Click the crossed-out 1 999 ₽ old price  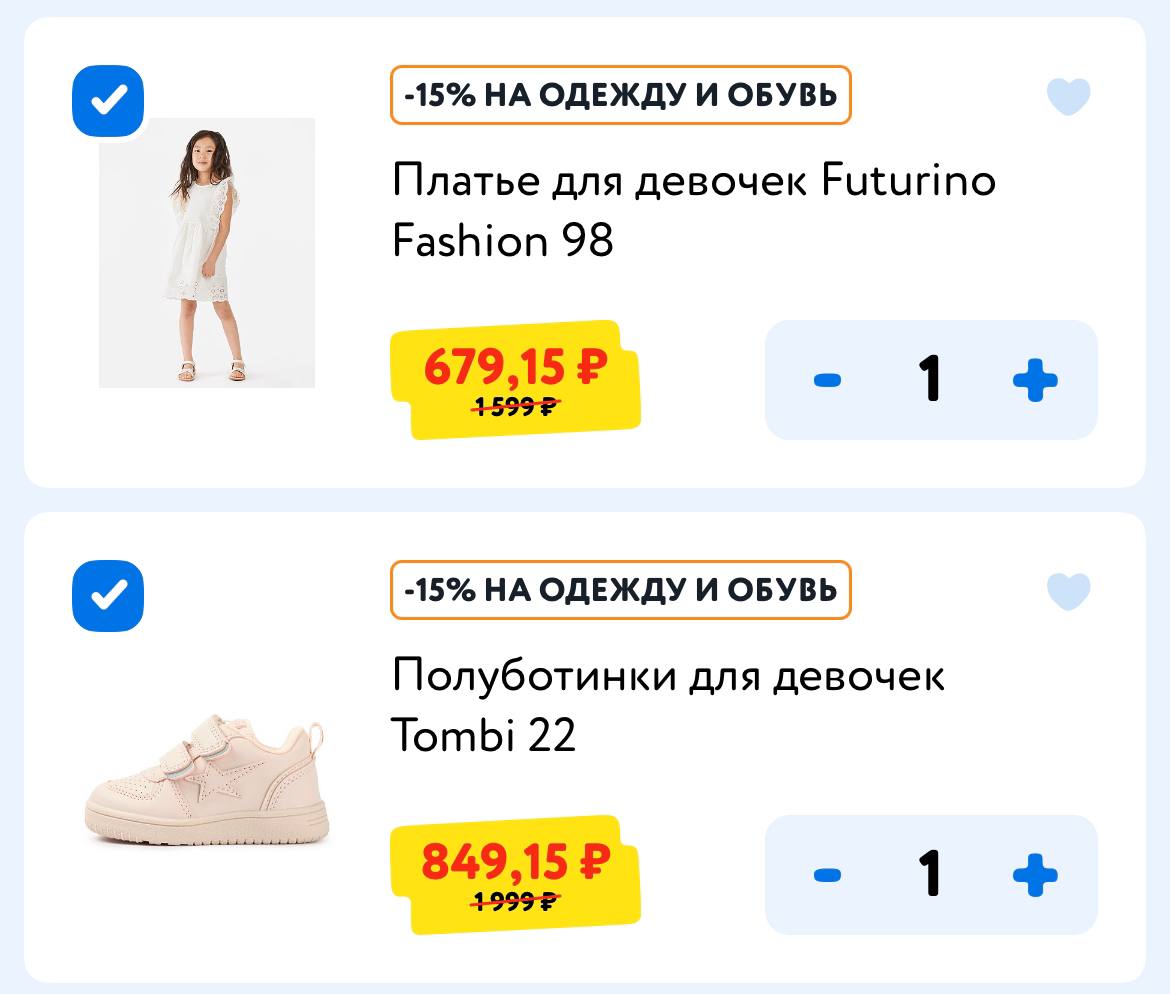(x=515, y=901)
